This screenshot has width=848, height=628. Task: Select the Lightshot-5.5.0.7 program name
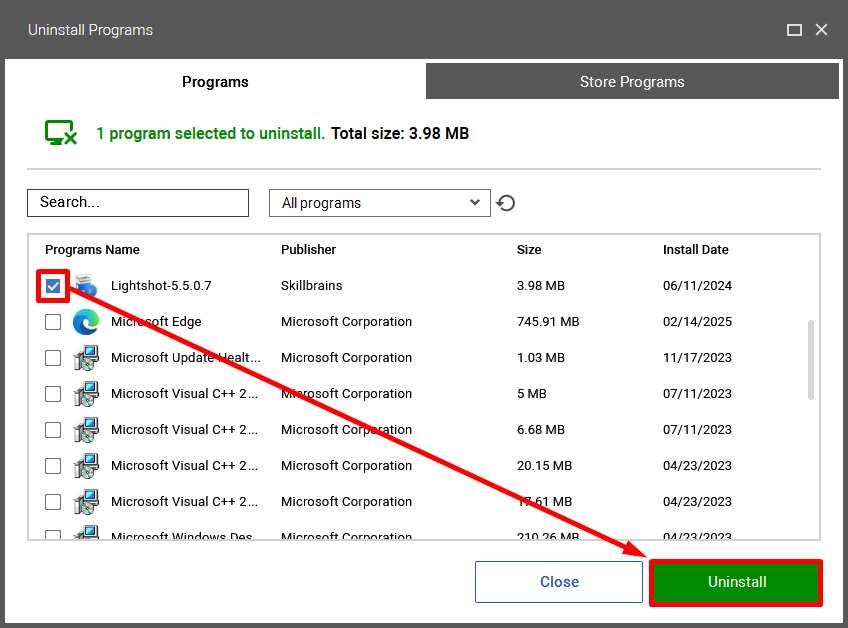coord(161,286)
